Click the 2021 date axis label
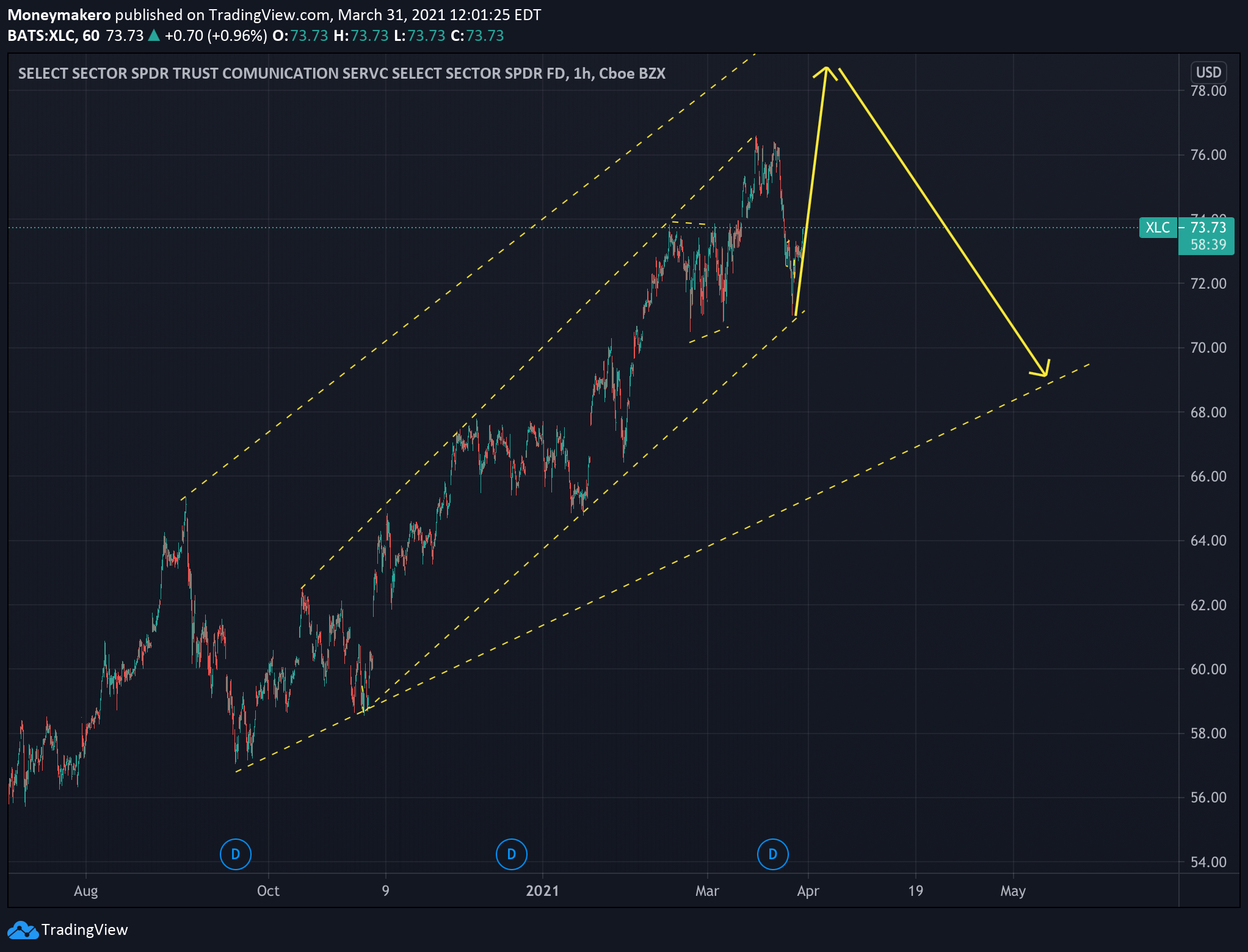 [542, 891]
